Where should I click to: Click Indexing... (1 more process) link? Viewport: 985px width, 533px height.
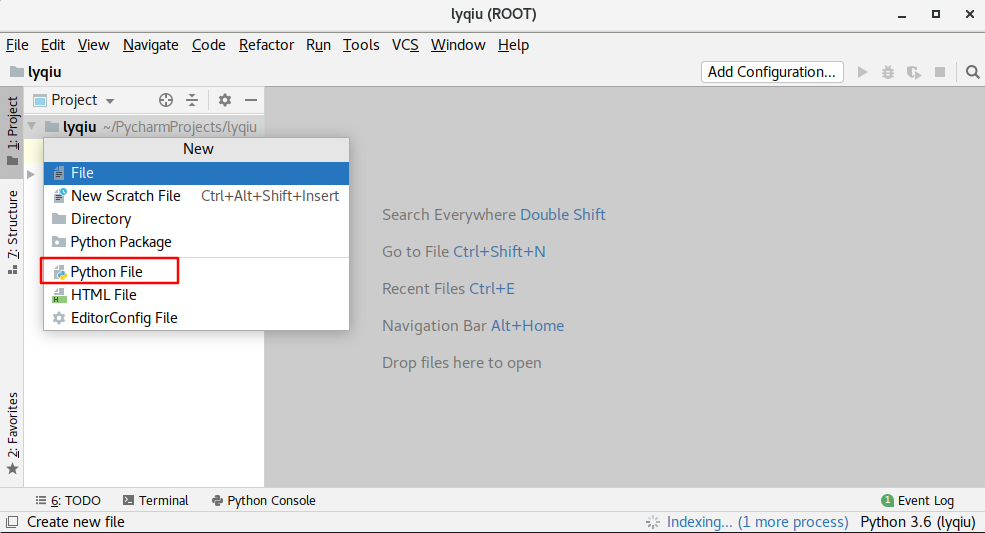click(758, 522)
